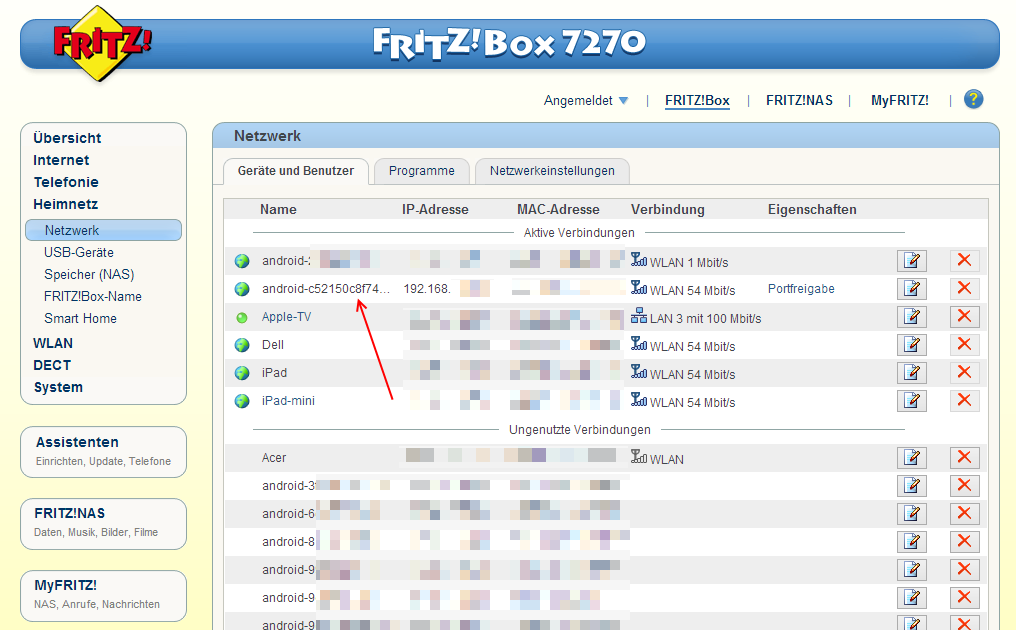This screenshot has height=630, width=1016.
Task: Click the Eigenschaften column header
Action: [812, 209]
